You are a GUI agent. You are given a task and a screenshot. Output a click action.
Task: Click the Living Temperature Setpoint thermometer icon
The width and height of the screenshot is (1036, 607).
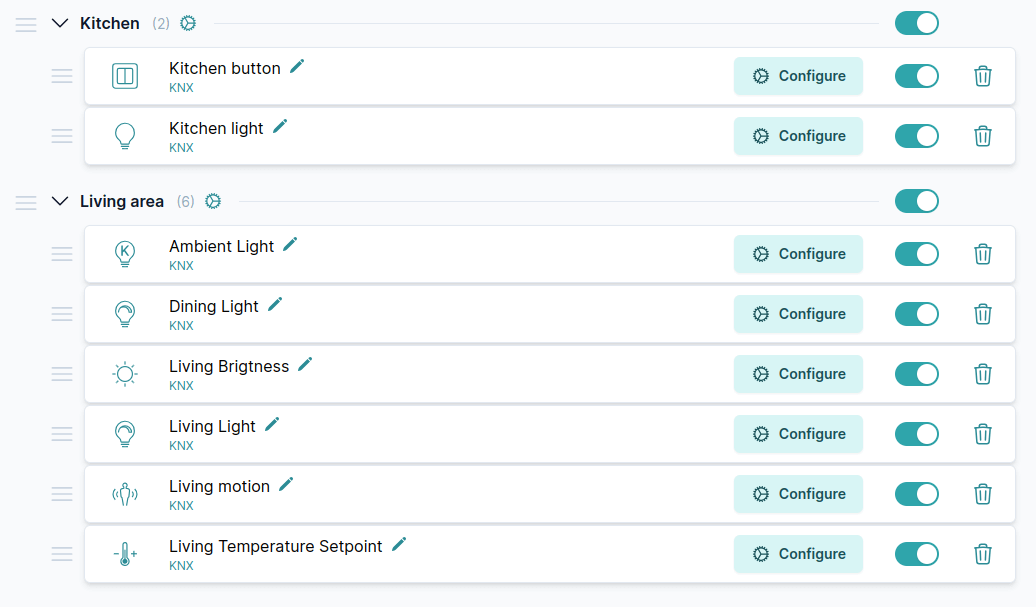(x=125, y=554)
